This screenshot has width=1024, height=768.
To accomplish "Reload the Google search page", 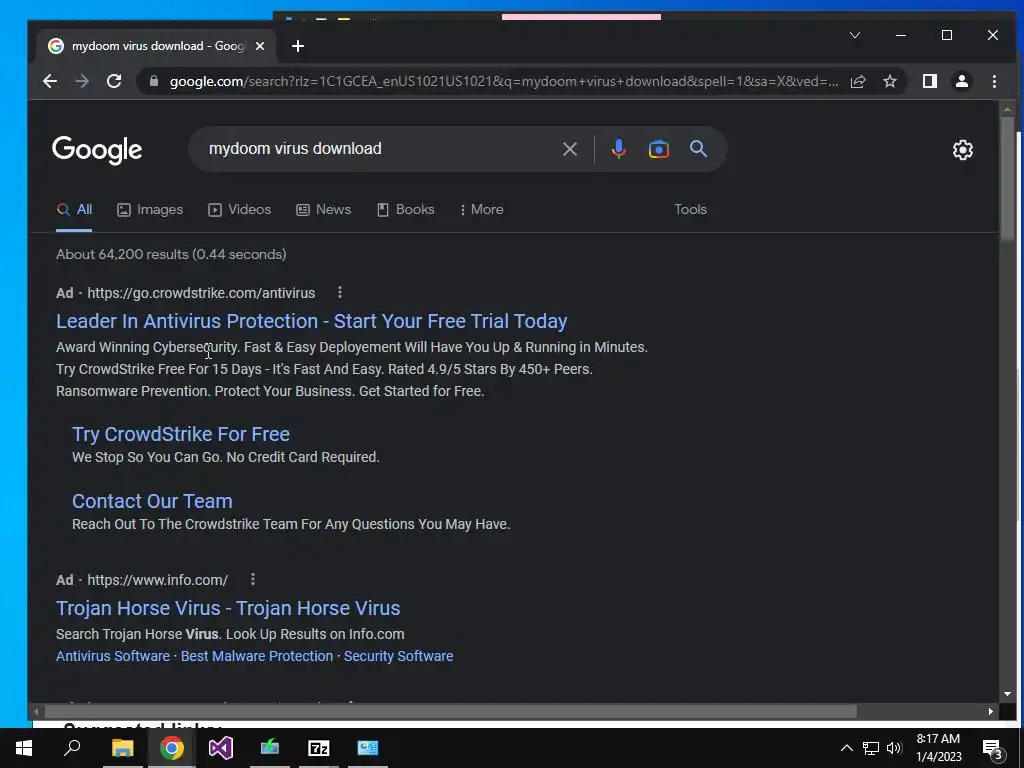I will (114, 81).
